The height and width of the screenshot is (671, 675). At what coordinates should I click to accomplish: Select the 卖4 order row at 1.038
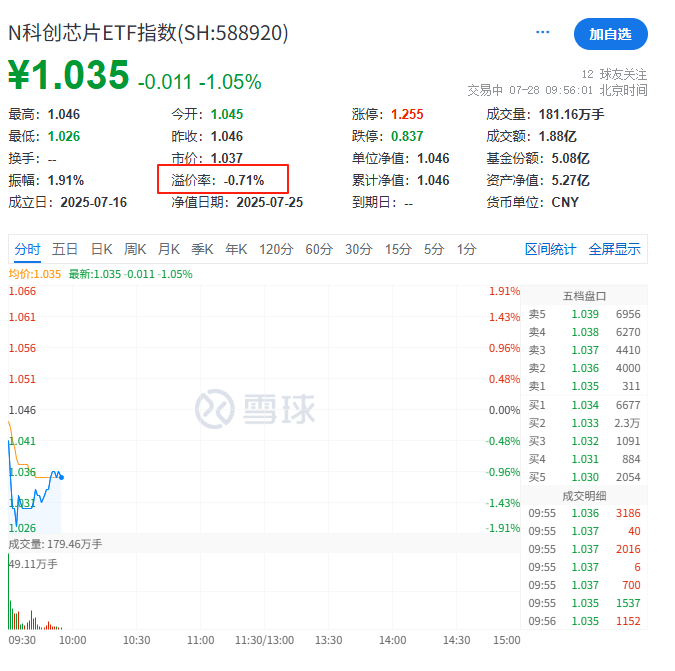(x=584, y=332)
